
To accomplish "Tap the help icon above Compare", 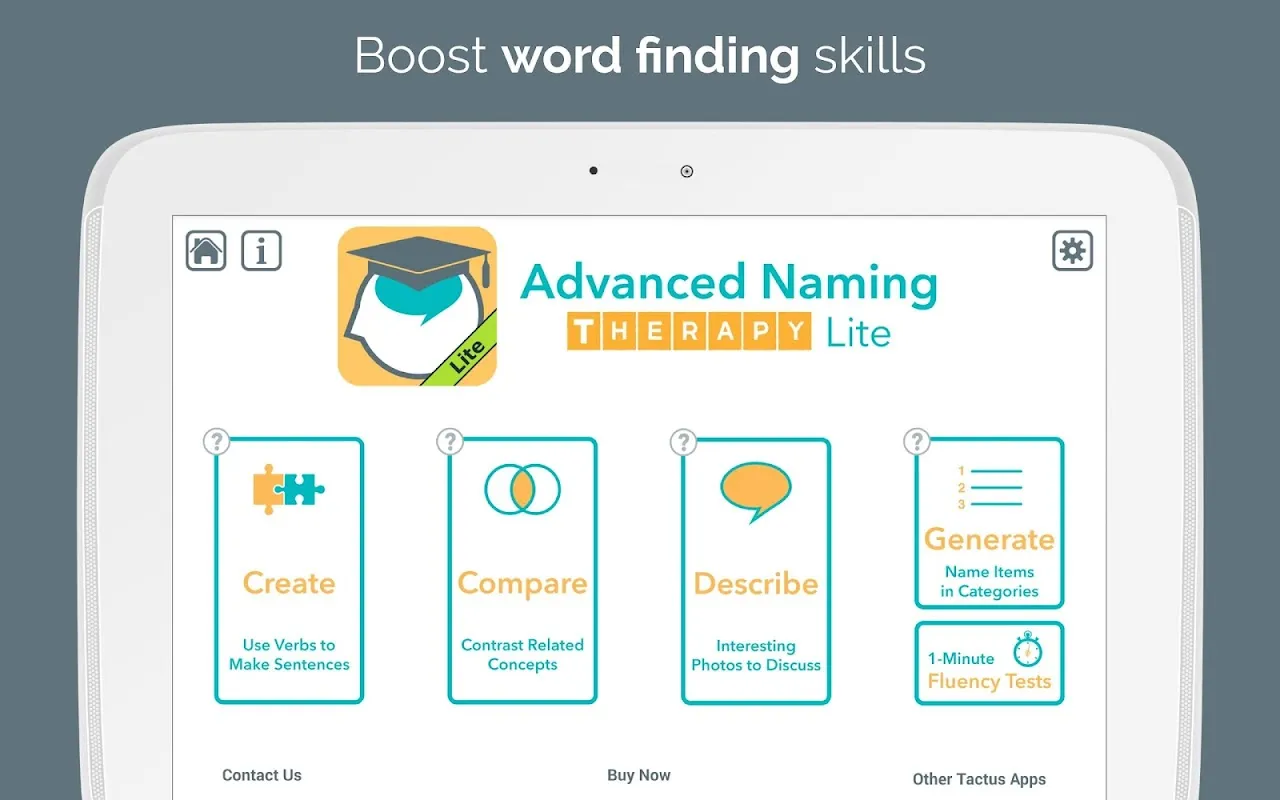I will (x=450, y=442).
